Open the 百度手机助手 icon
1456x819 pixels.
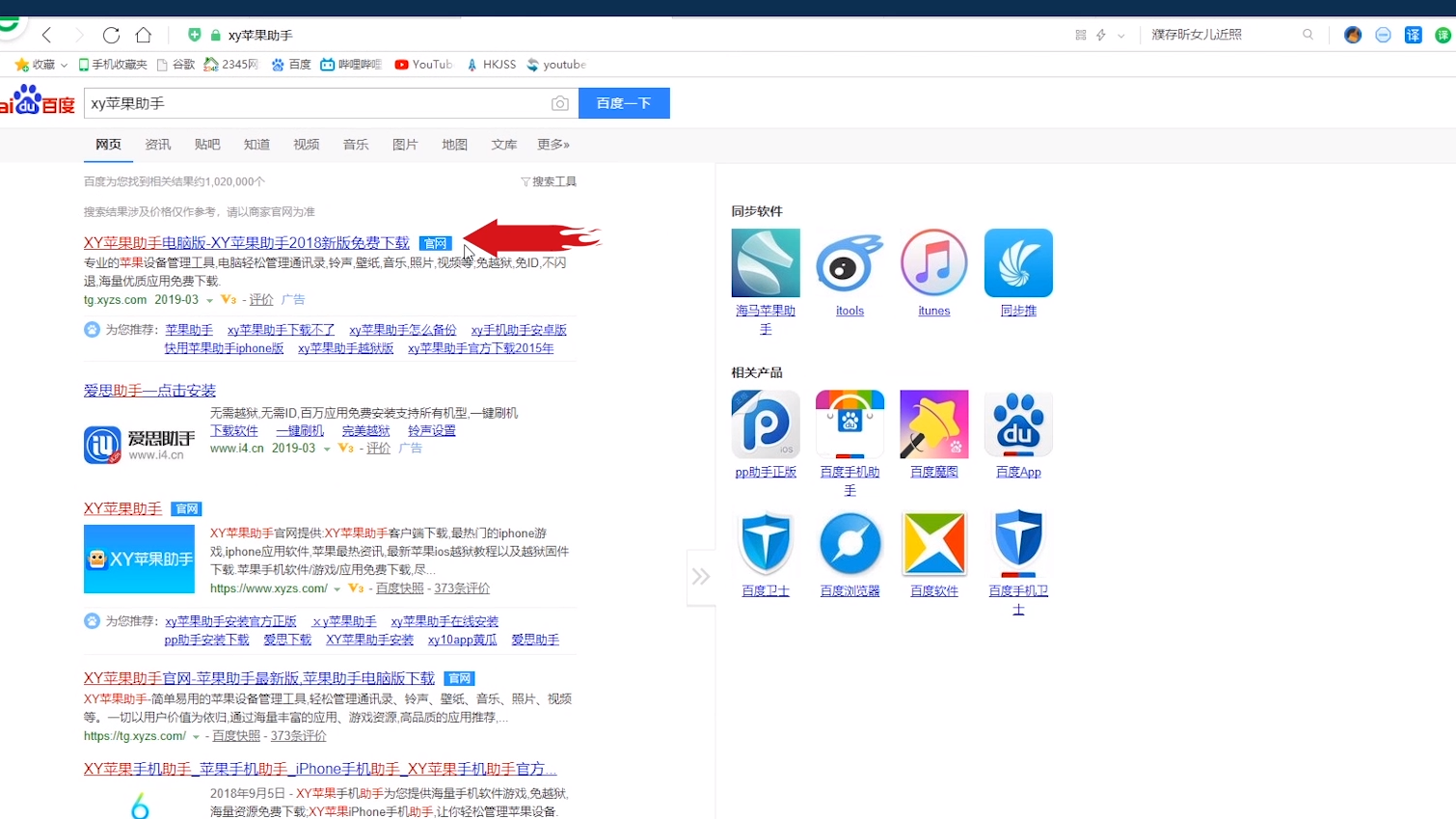(849, 423)
